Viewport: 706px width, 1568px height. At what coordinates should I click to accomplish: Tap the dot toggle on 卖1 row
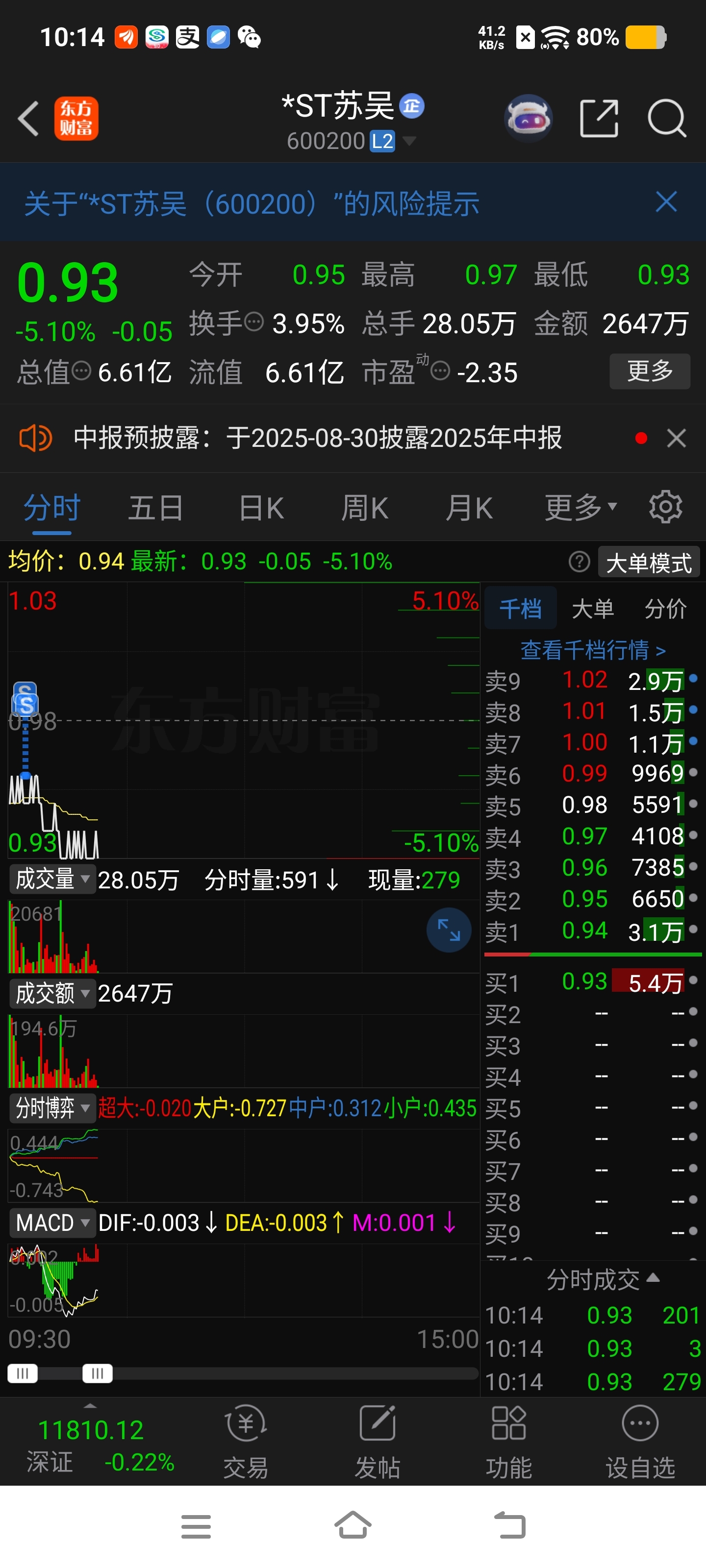pos(693,929)
